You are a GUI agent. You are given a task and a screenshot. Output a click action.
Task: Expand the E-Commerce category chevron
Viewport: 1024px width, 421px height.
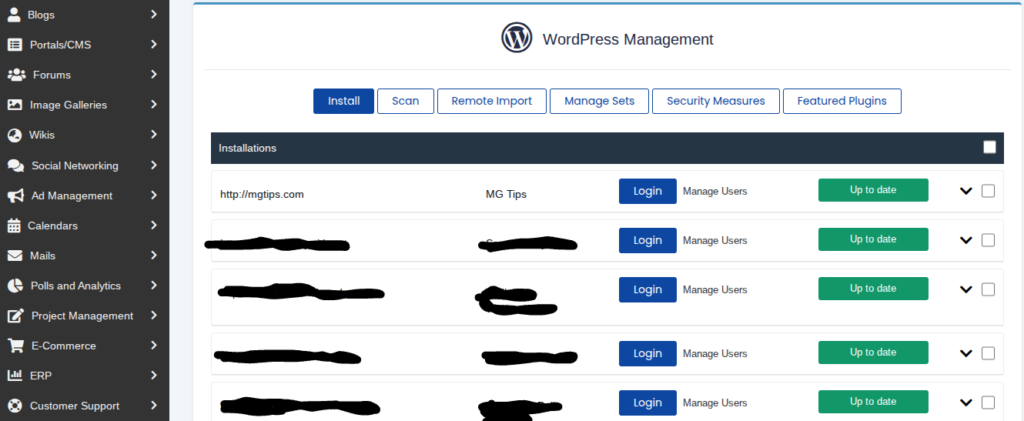coord(153,345)
